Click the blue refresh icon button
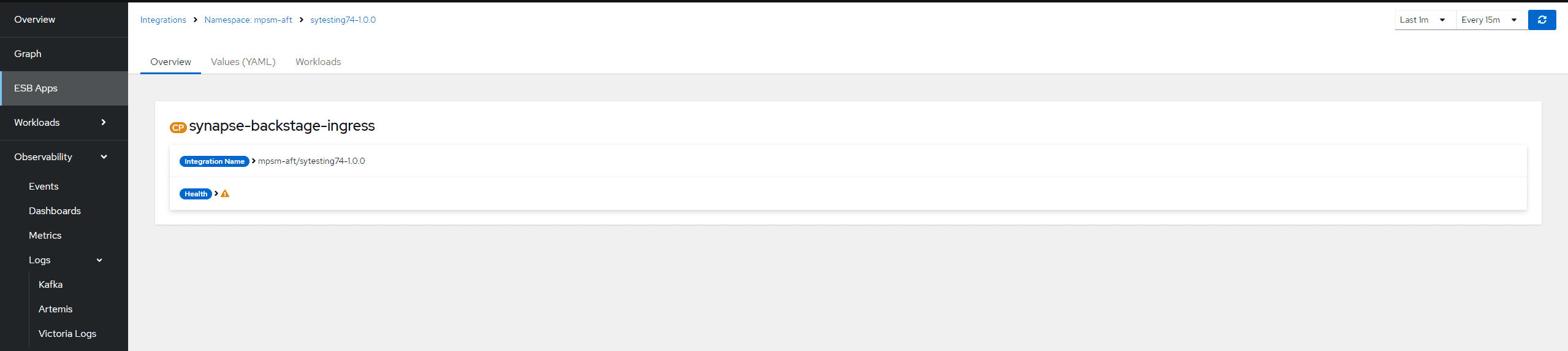 click(1542, 20)
